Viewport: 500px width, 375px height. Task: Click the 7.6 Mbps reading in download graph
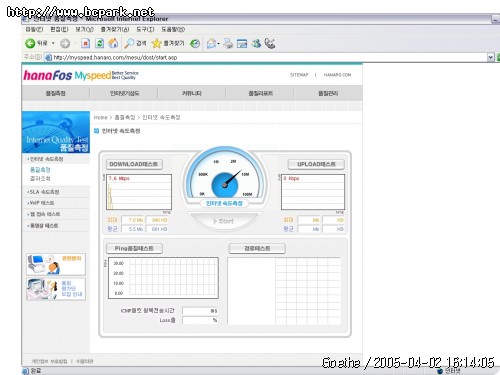[119, 179]
